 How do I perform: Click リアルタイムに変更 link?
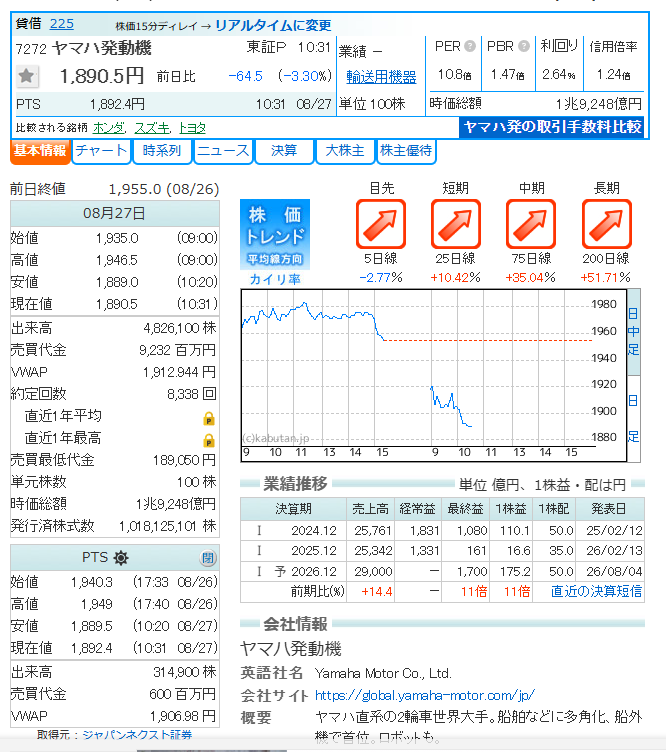pyautogui.click(x=273, y=25)
